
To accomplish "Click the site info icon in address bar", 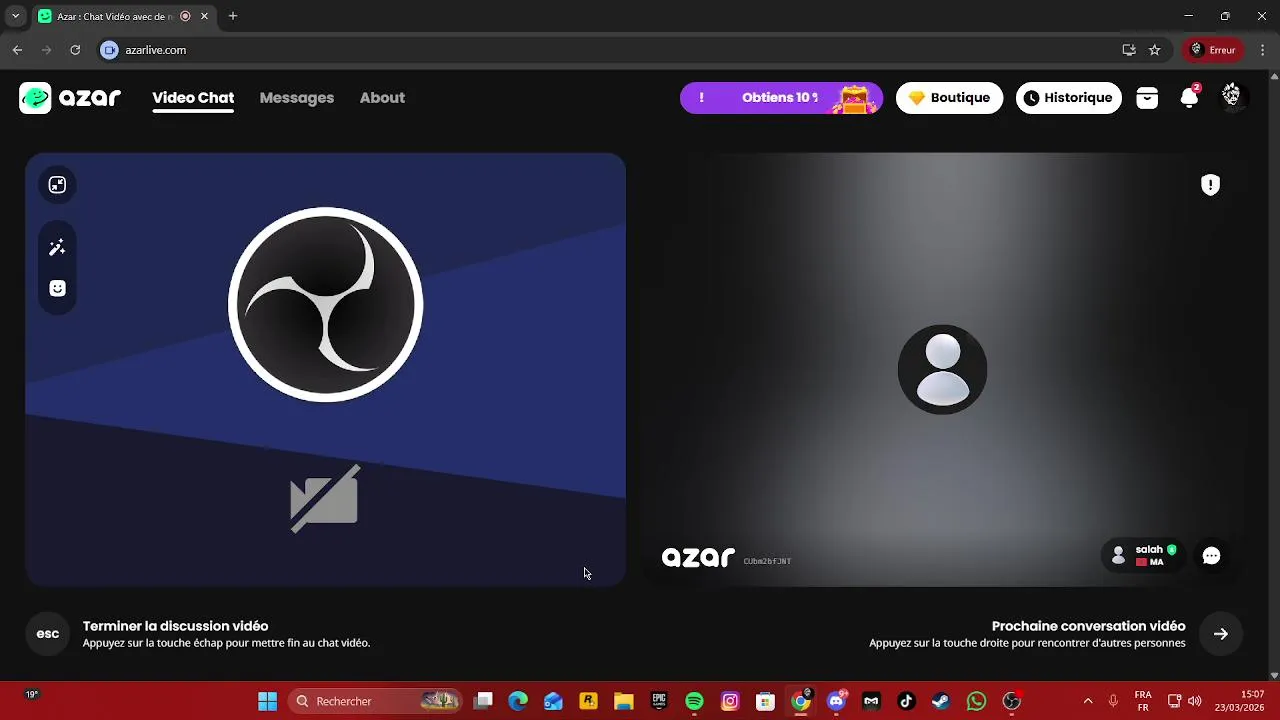I will [110, 50].
